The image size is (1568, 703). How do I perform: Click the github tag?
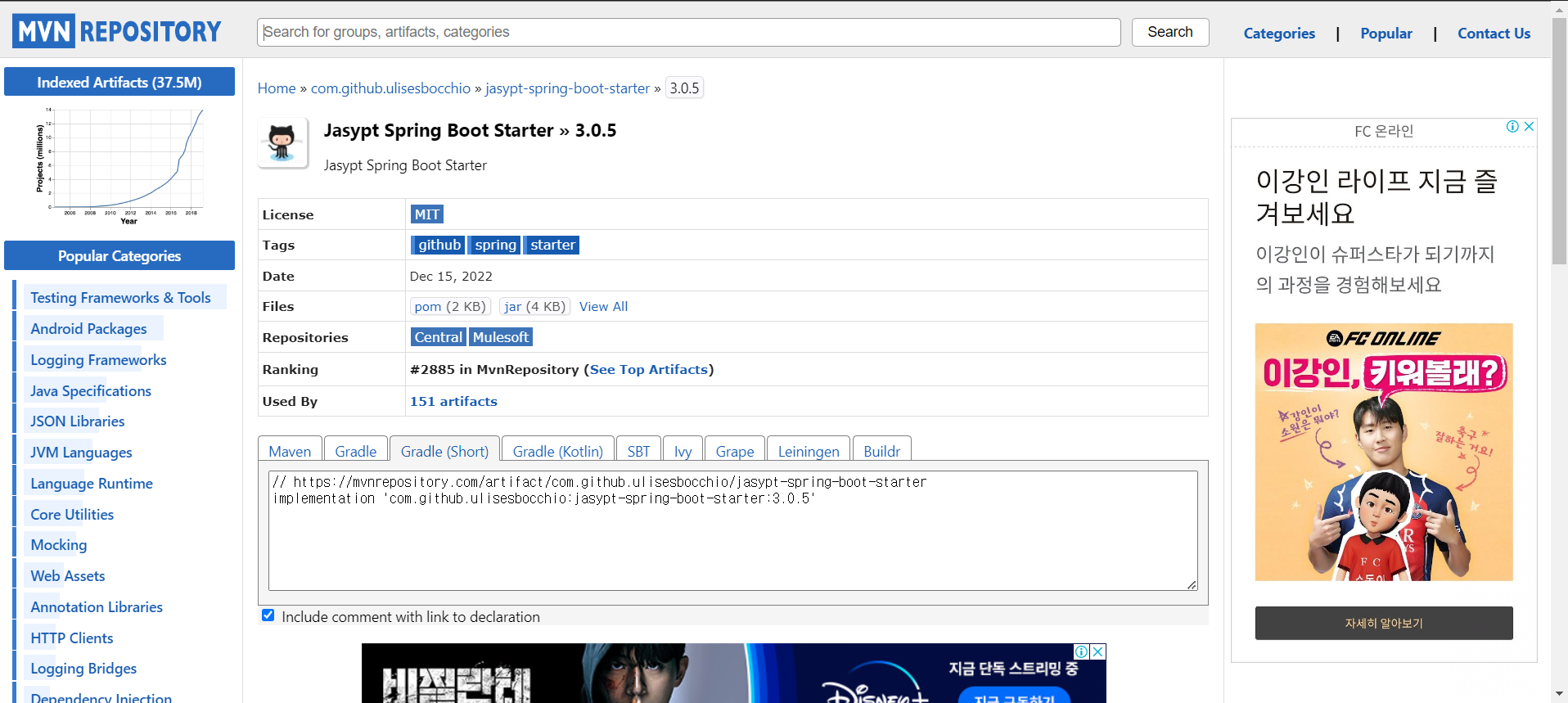pyautogui.click(x=438, y=245)
